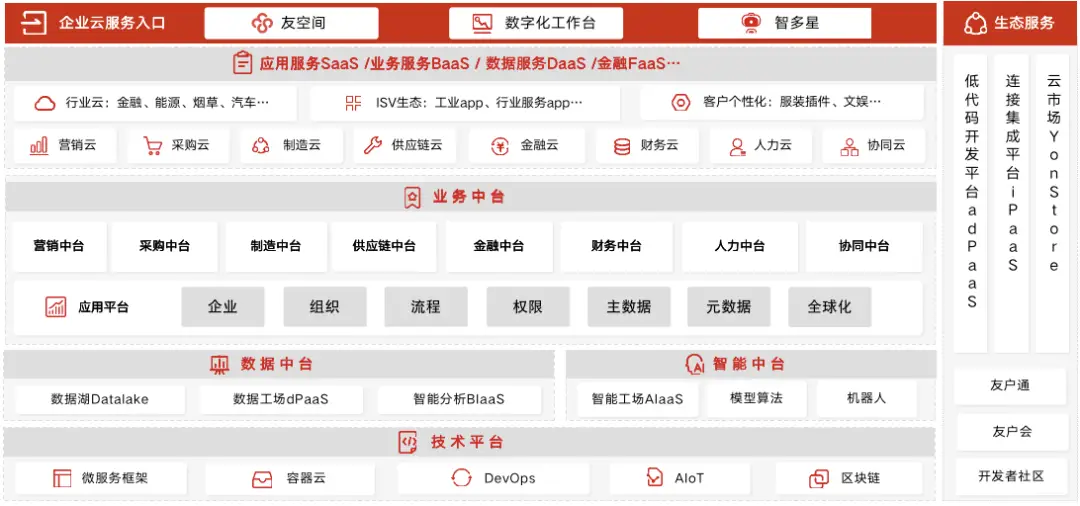Click the 业务中台 badge icon
Image resolution: width=1080 pixels, height=506 pixels.
click(x=412, y=198)
